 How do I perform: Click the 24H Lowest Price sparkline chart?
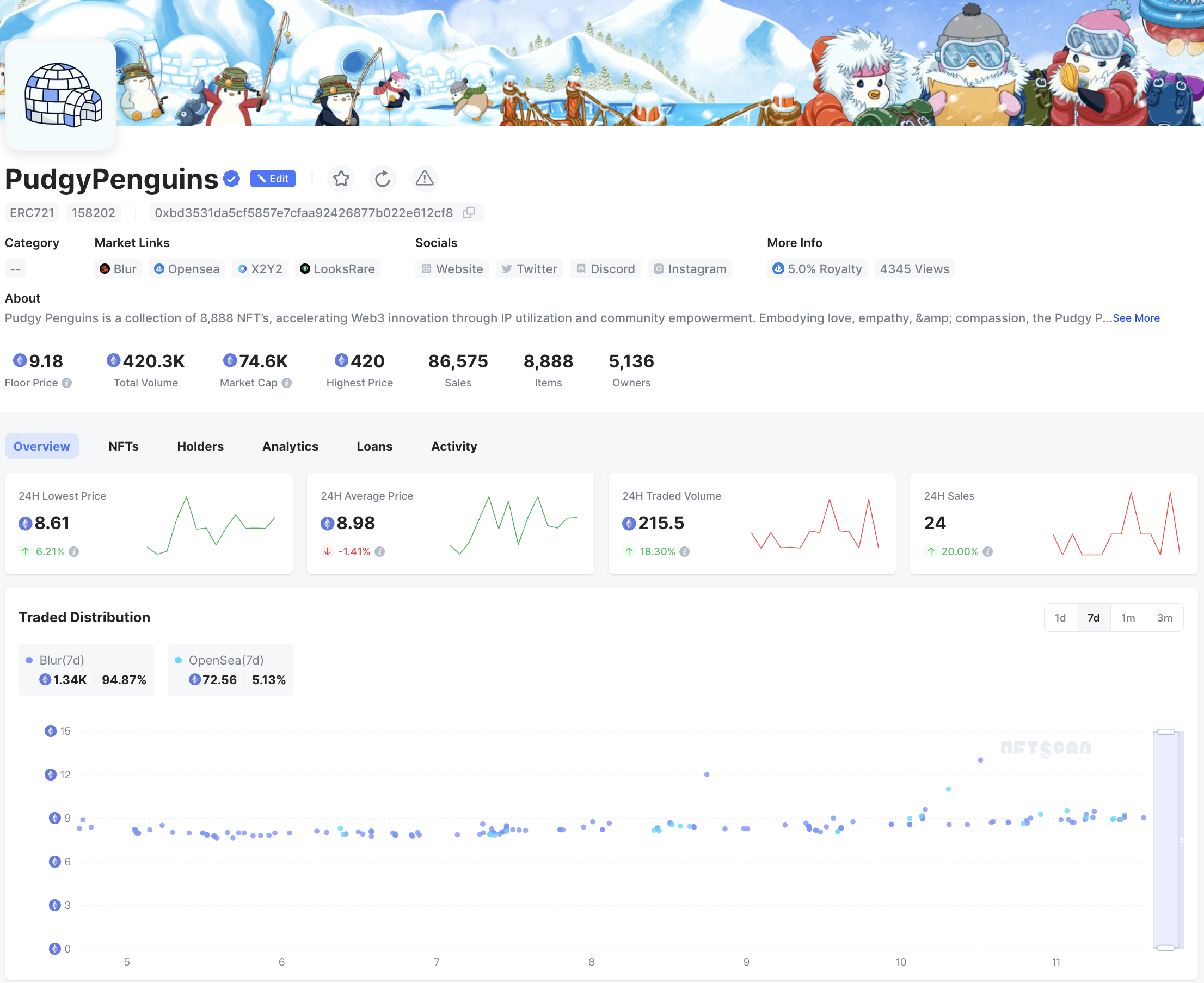(x=211, y=525)
